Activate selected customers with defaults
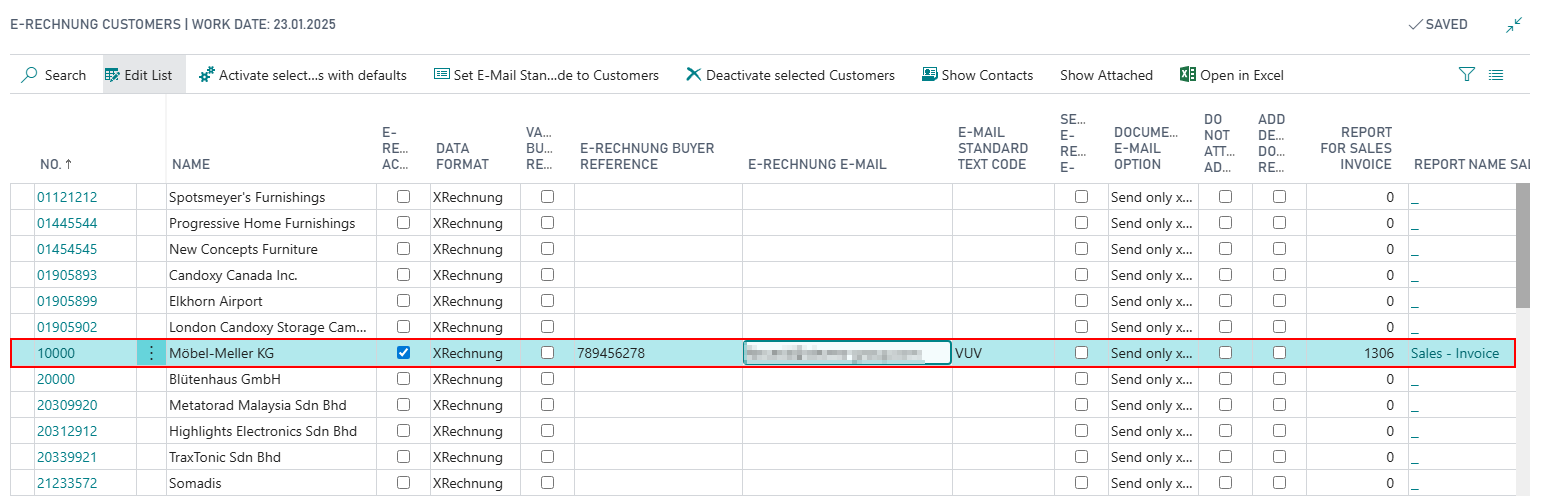Viewport: 1563px width, 496px height. click(x=303, y=75)
